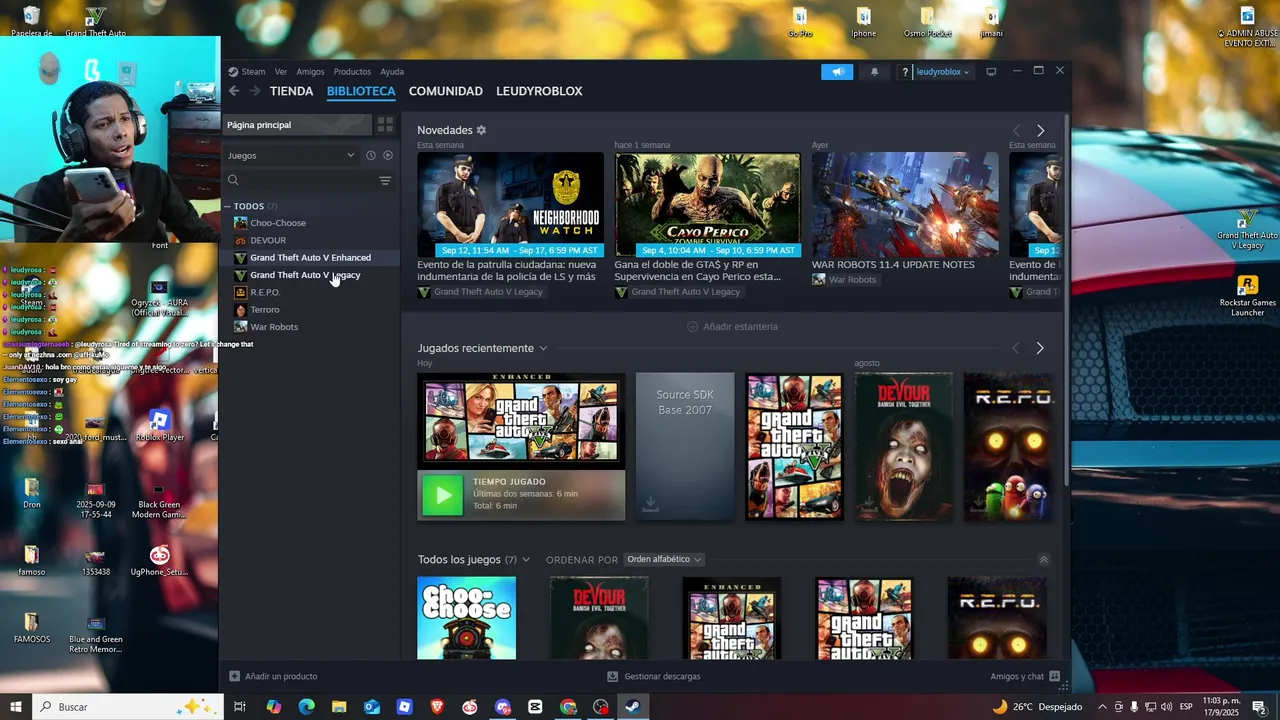Open the Windows notification center icon
The image size is (1280, 720).
pos(1259,707)
